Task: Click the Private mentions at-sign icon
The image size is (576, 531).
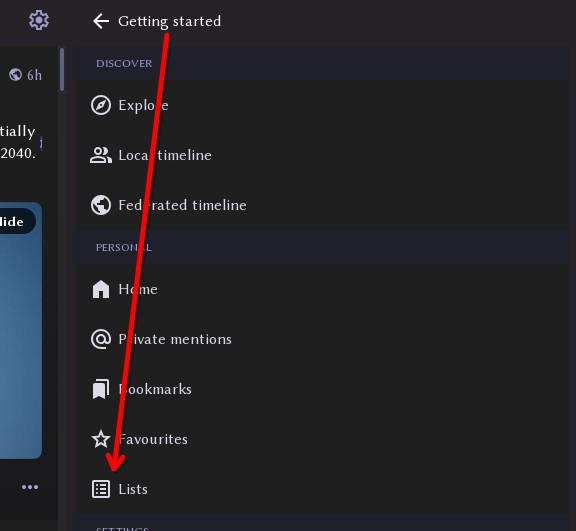Action: (x=101, y=339)
